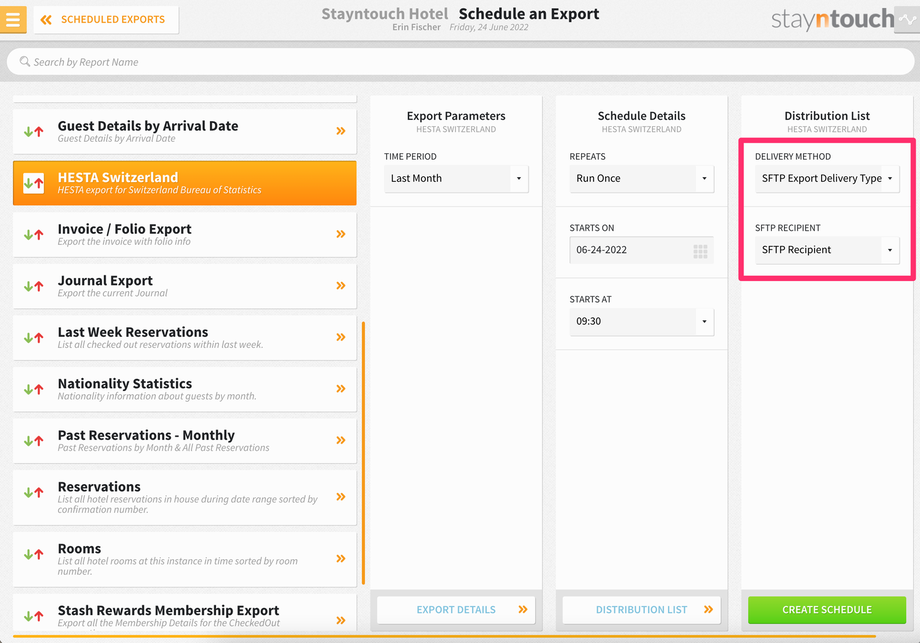Click the chevron on Stash Rewards Membership Export
920x643 pixels.
(x=341, y=620)
